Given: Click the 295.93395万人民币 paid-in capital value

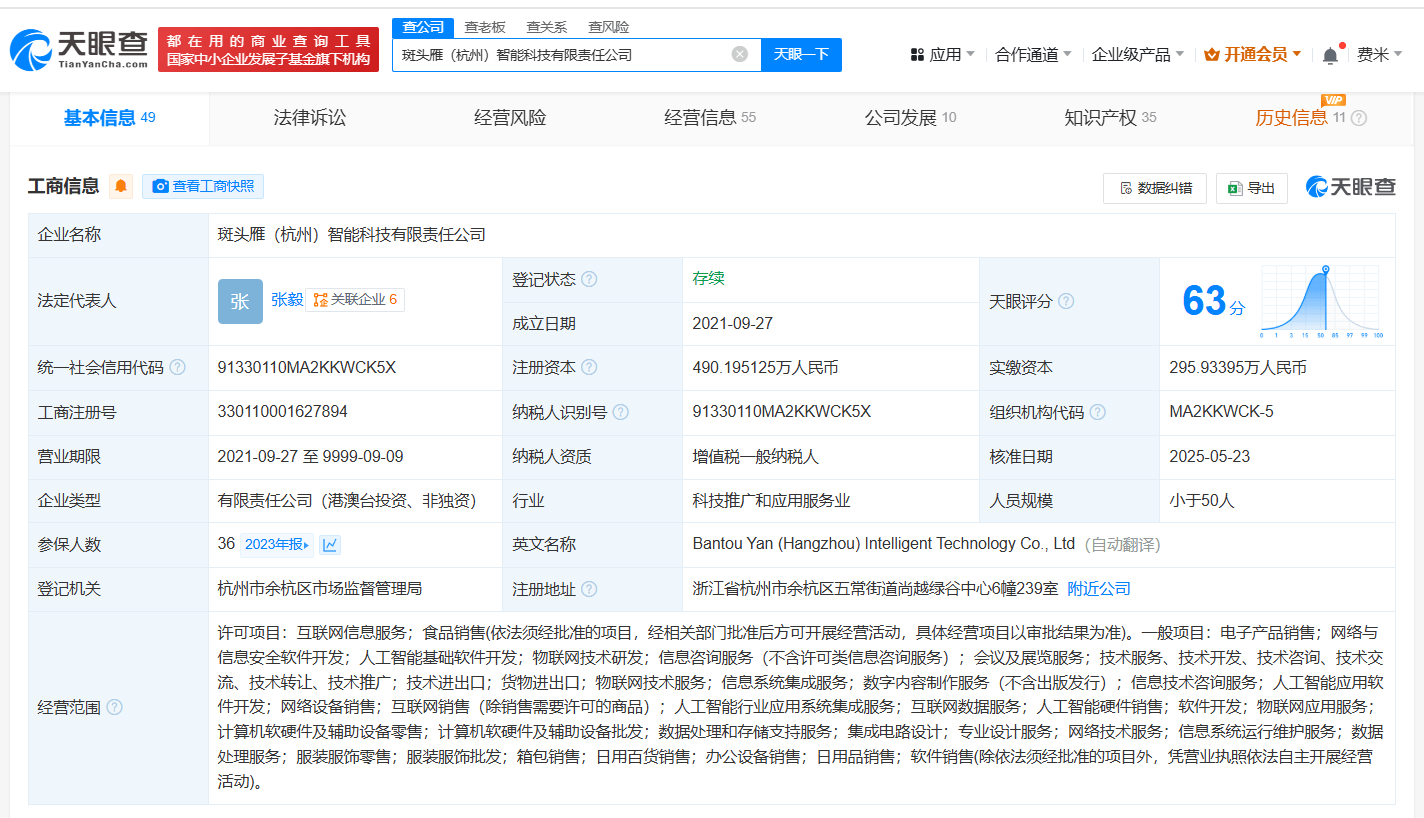Looking at the screenshot, I should point(1238,368).
